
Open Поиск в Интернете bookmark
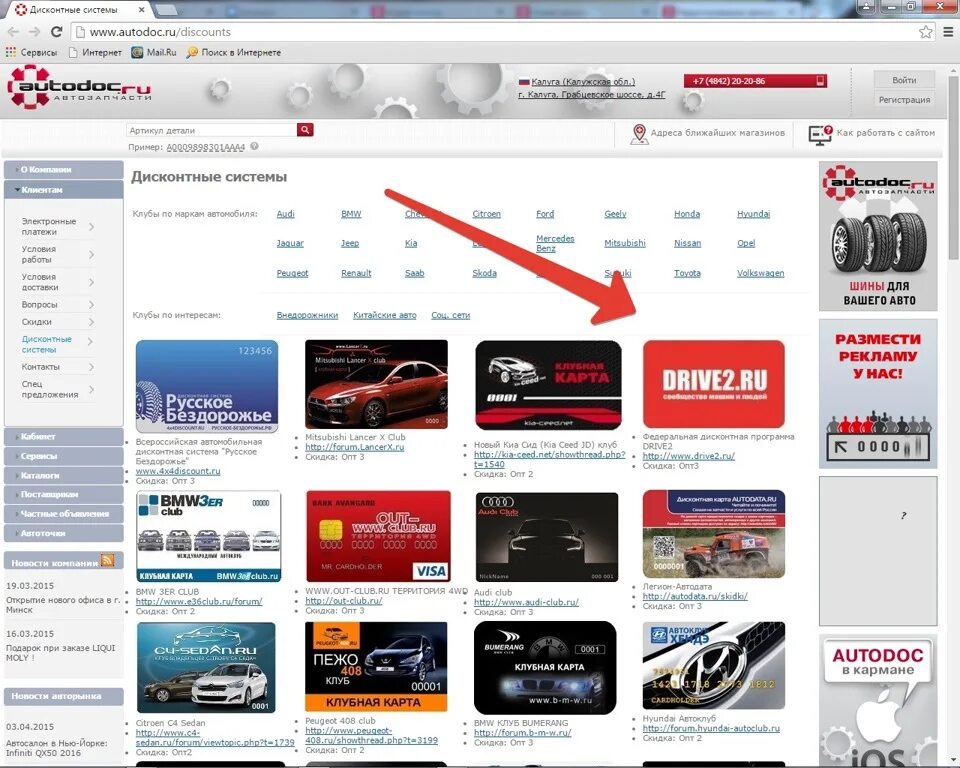tap(234, 53)
